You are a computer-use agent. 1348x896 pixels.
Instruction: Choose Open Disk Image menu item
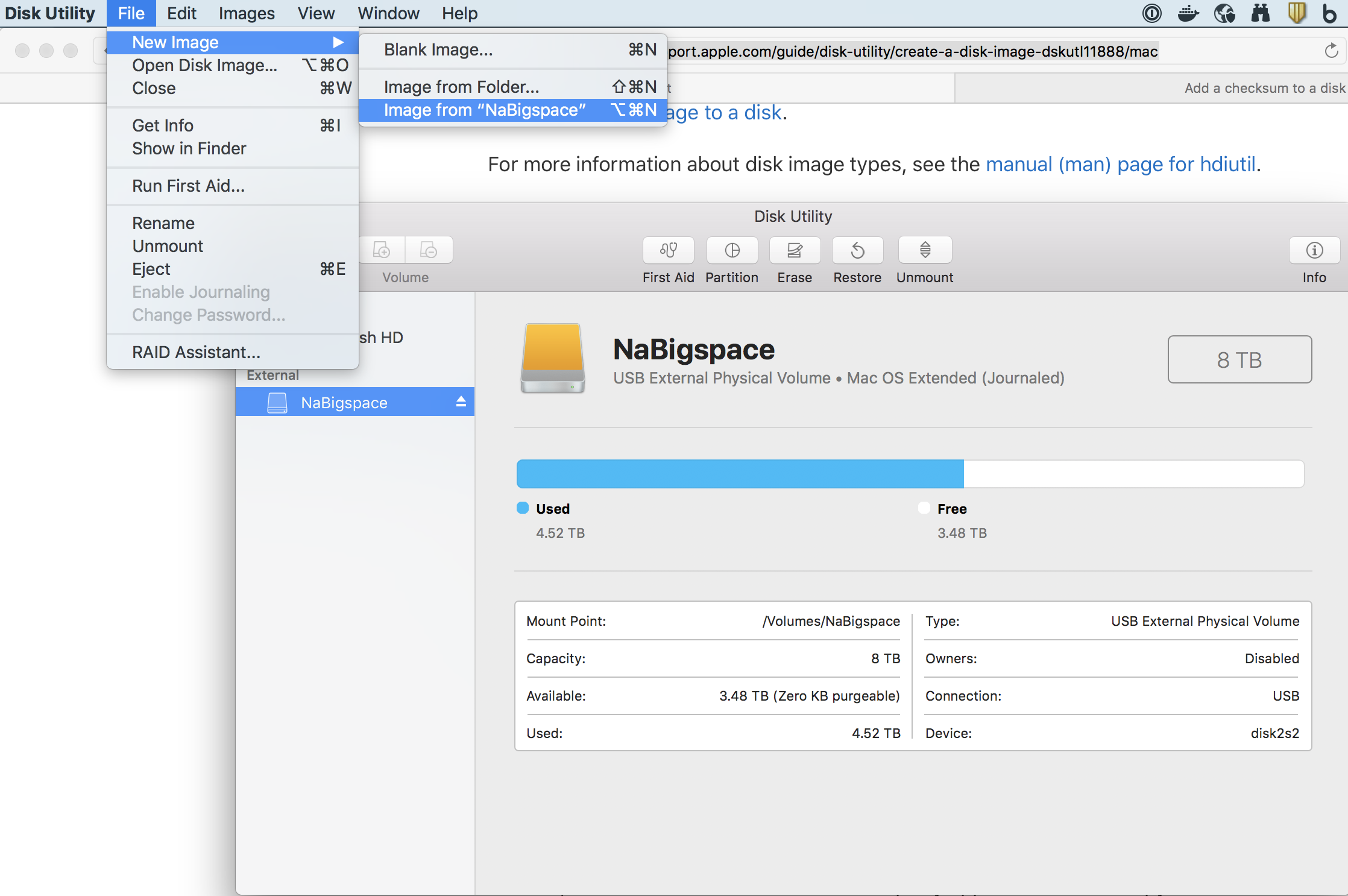click(233, 65)
